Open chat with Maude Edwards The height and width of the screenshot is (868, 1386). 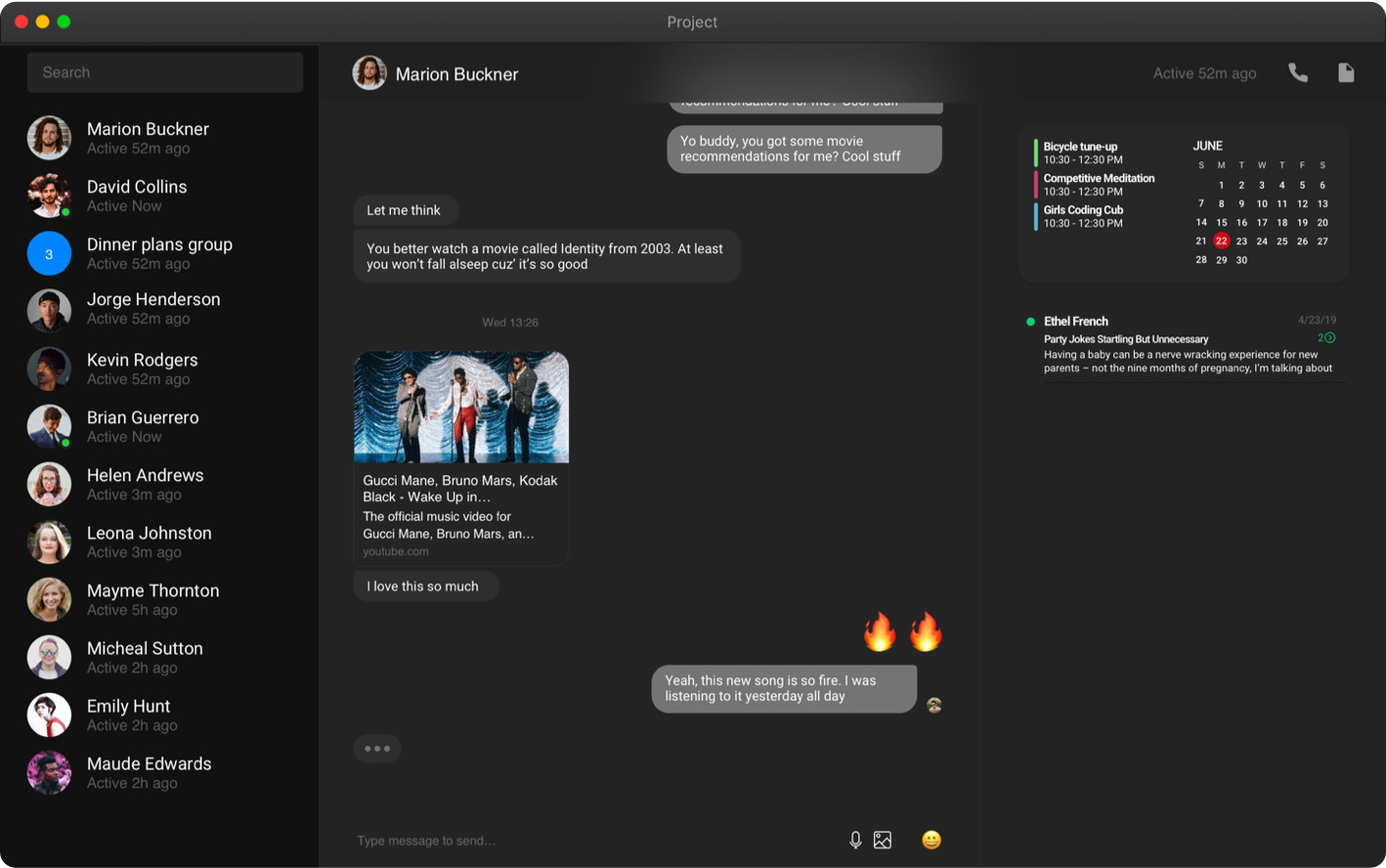pos(149,773)
